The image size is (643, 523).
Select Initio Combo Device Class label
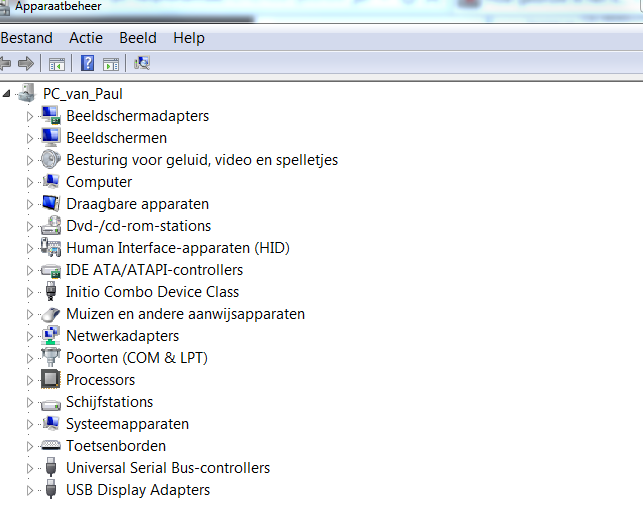[153, 292]
